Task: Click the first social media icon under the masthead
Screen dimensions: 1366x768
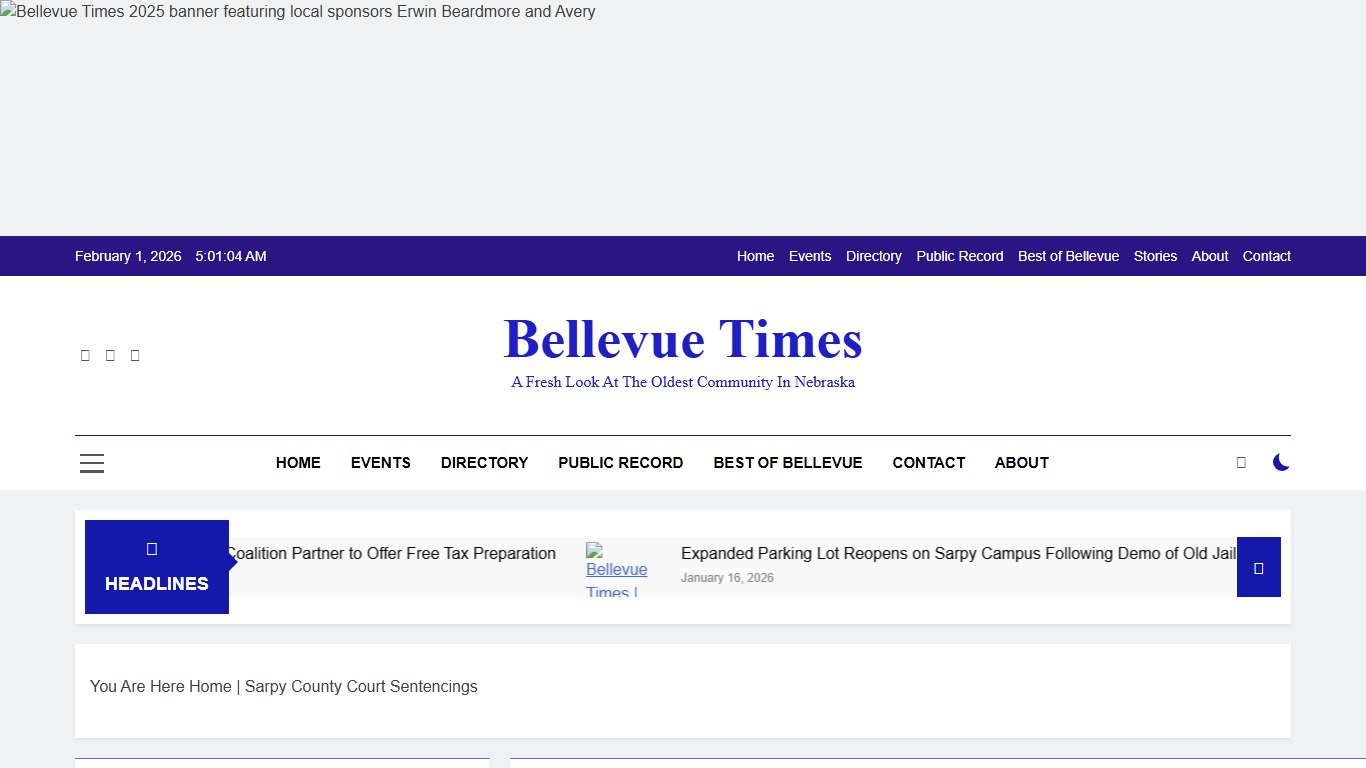Action: (85, 354)
